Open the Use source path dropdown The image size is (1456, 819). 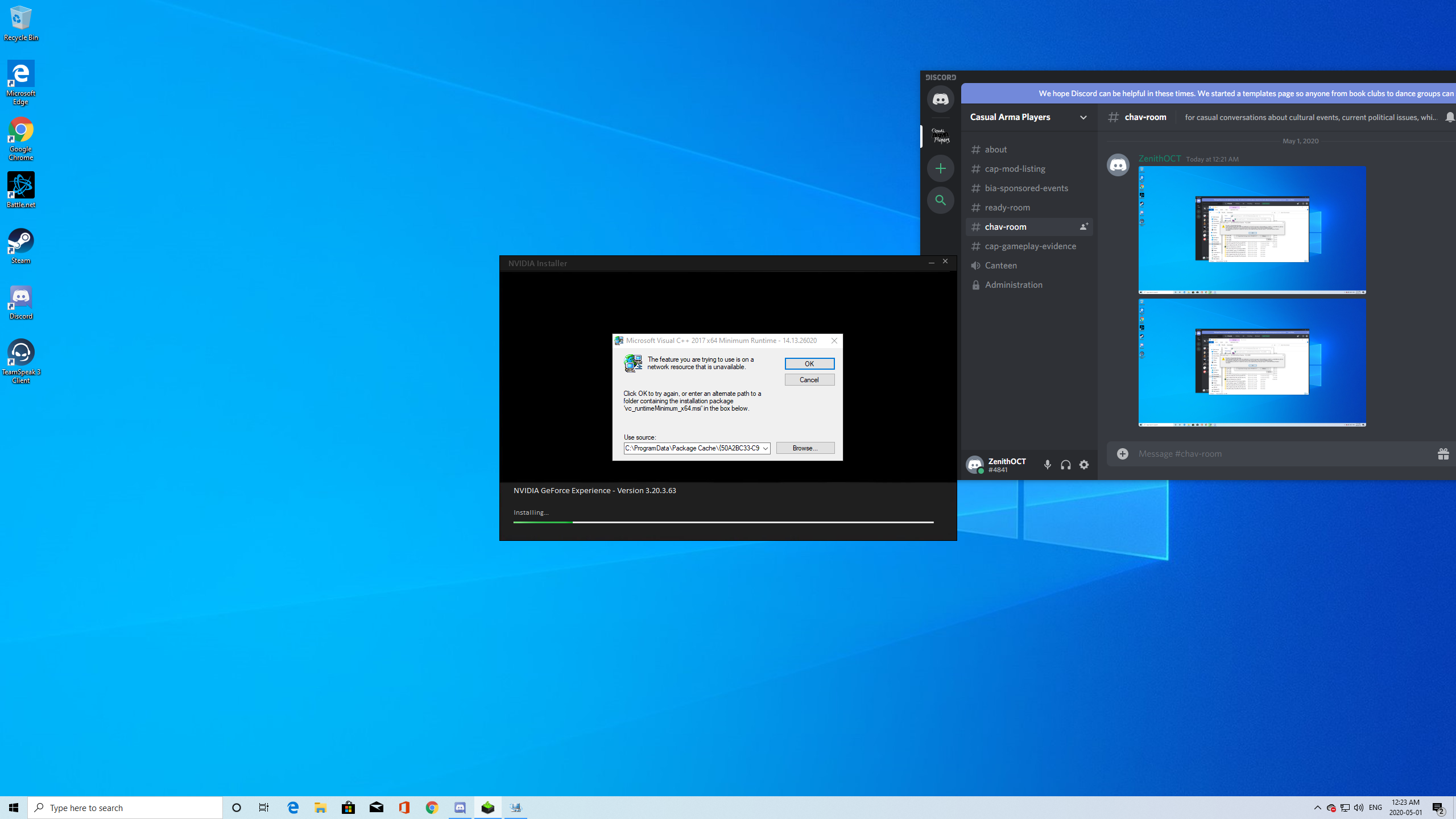pos(766,448)
